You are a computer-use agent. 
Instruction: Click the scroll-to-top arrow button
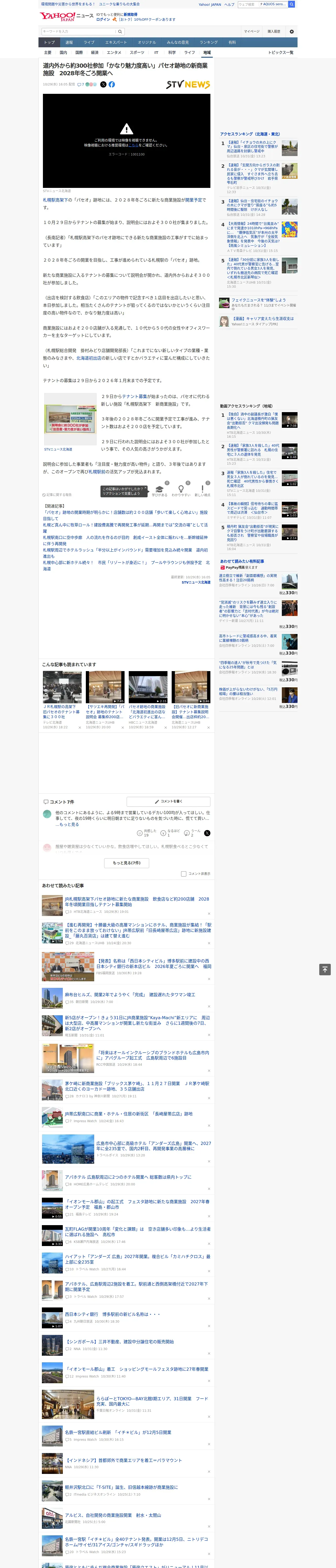(x=325, y=970)
